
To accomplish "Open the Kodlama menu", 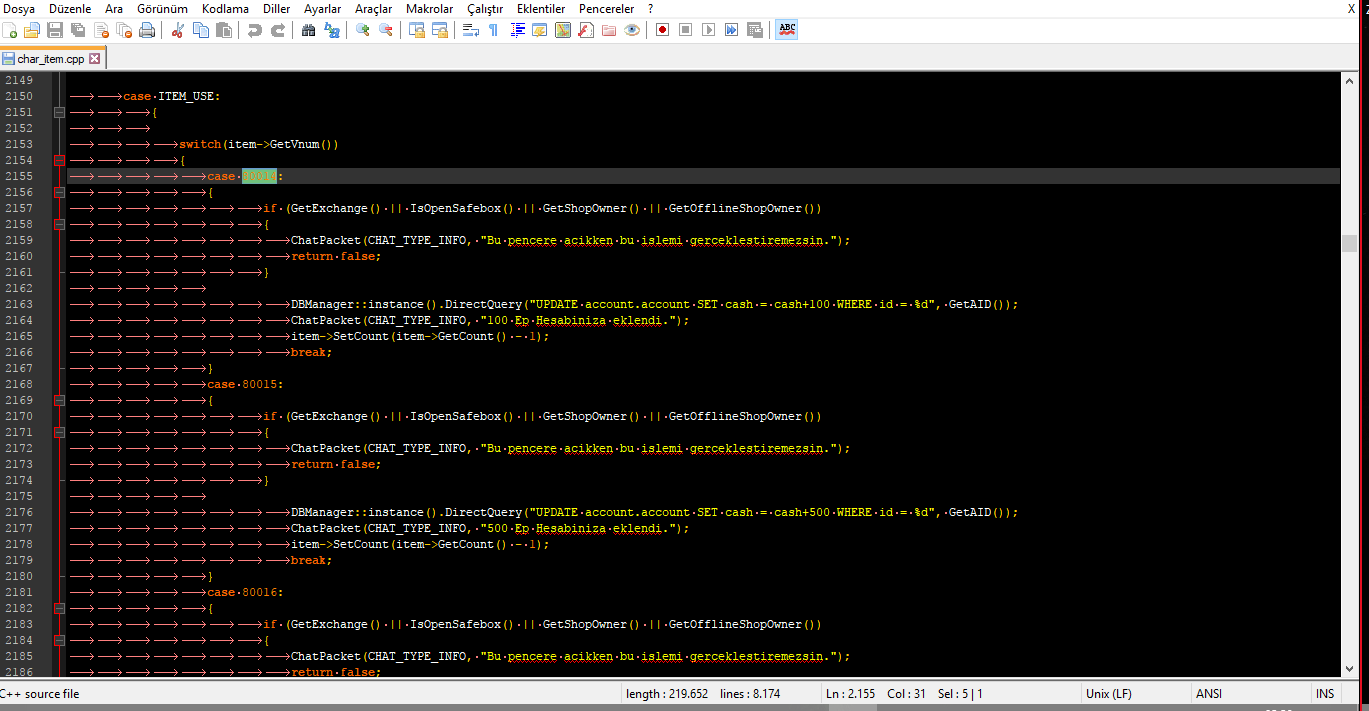I will click(x=225, y=8).
